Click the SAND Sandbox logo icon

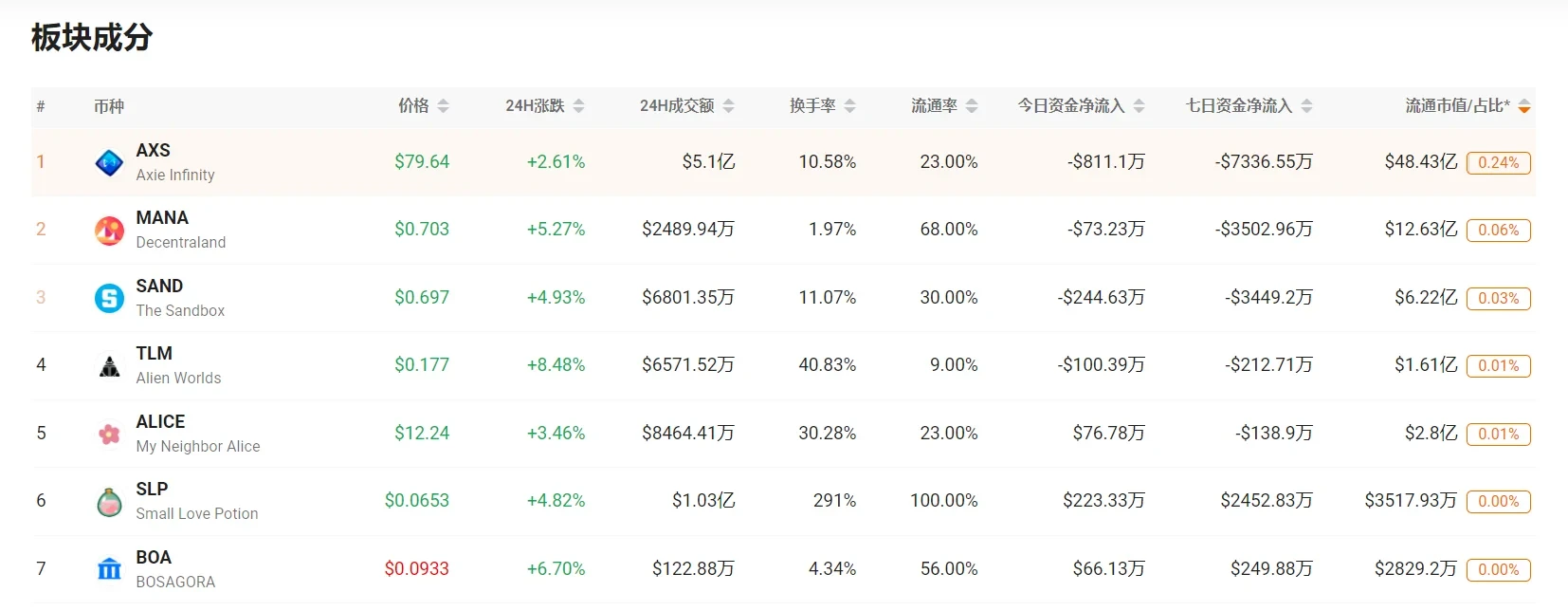(109, 298)
